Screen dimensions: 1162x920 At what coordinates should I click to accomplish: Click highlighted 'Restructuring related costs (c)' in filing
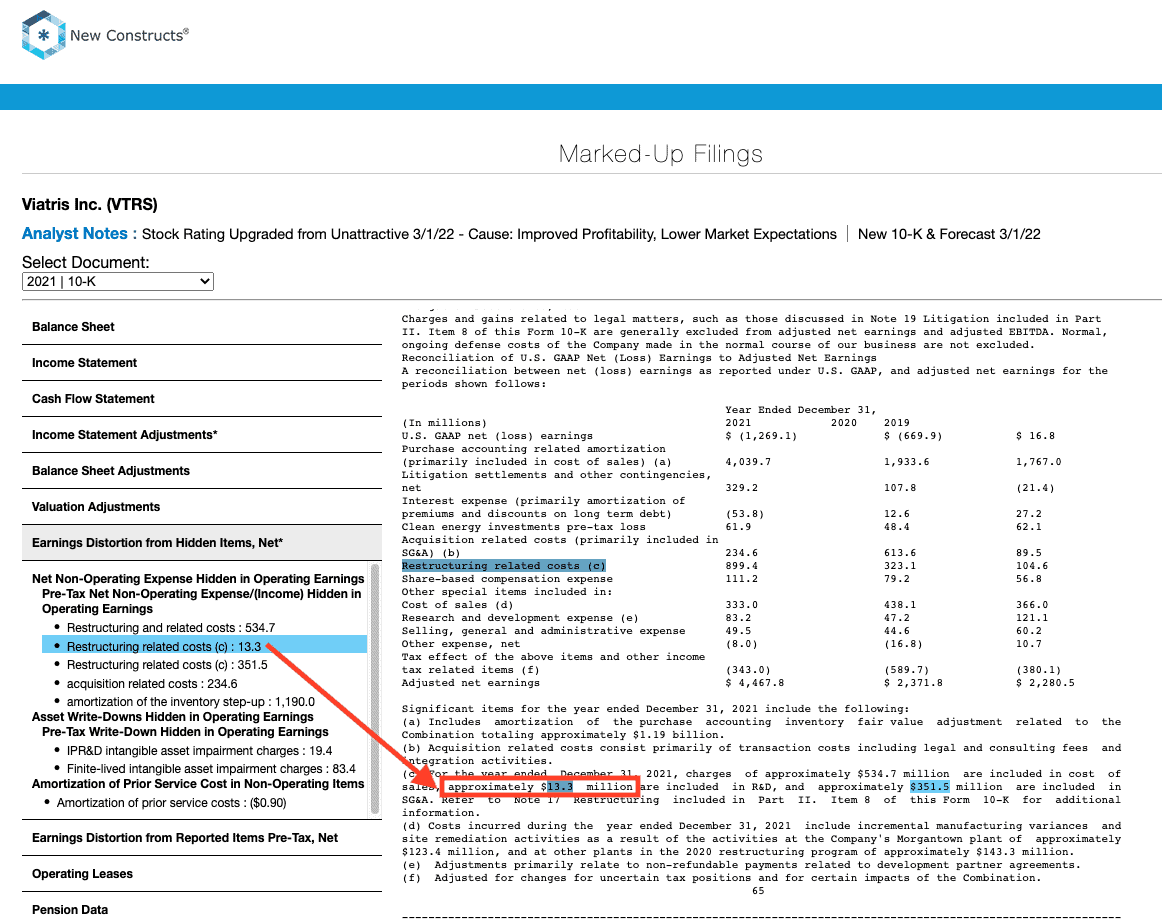(x=504, y=566)
